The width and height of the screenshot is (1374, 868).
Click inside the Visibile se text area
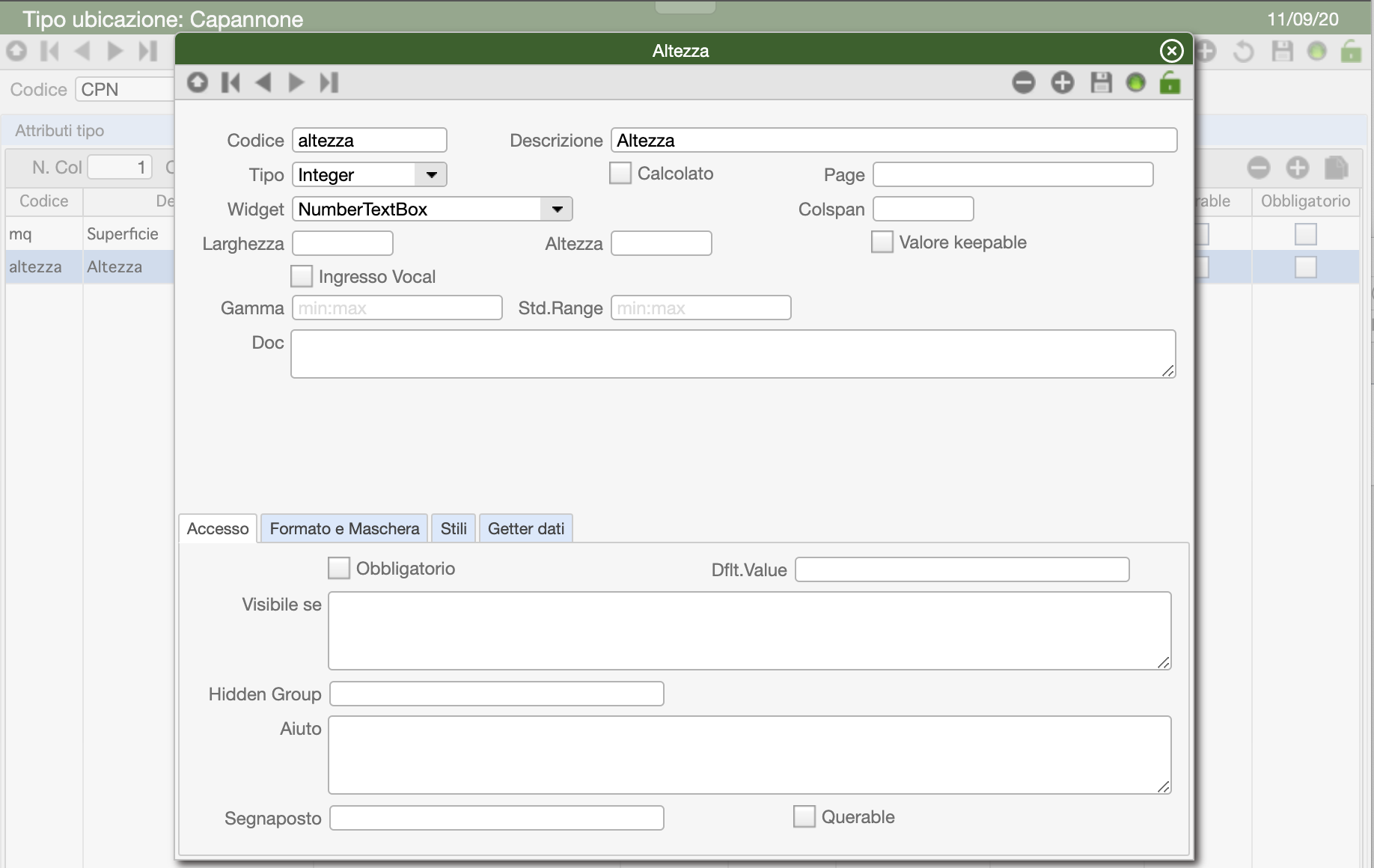[750, 631]
